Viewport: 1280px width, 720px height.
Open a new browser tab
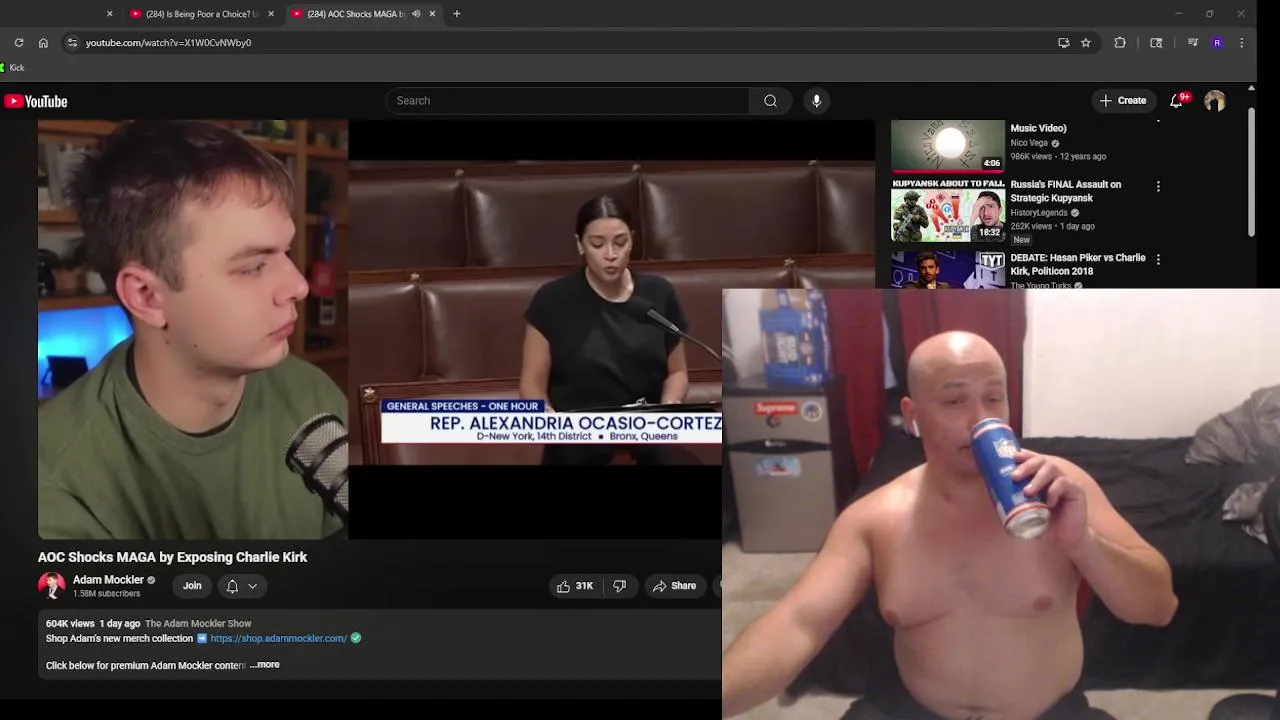pos(457,14)
